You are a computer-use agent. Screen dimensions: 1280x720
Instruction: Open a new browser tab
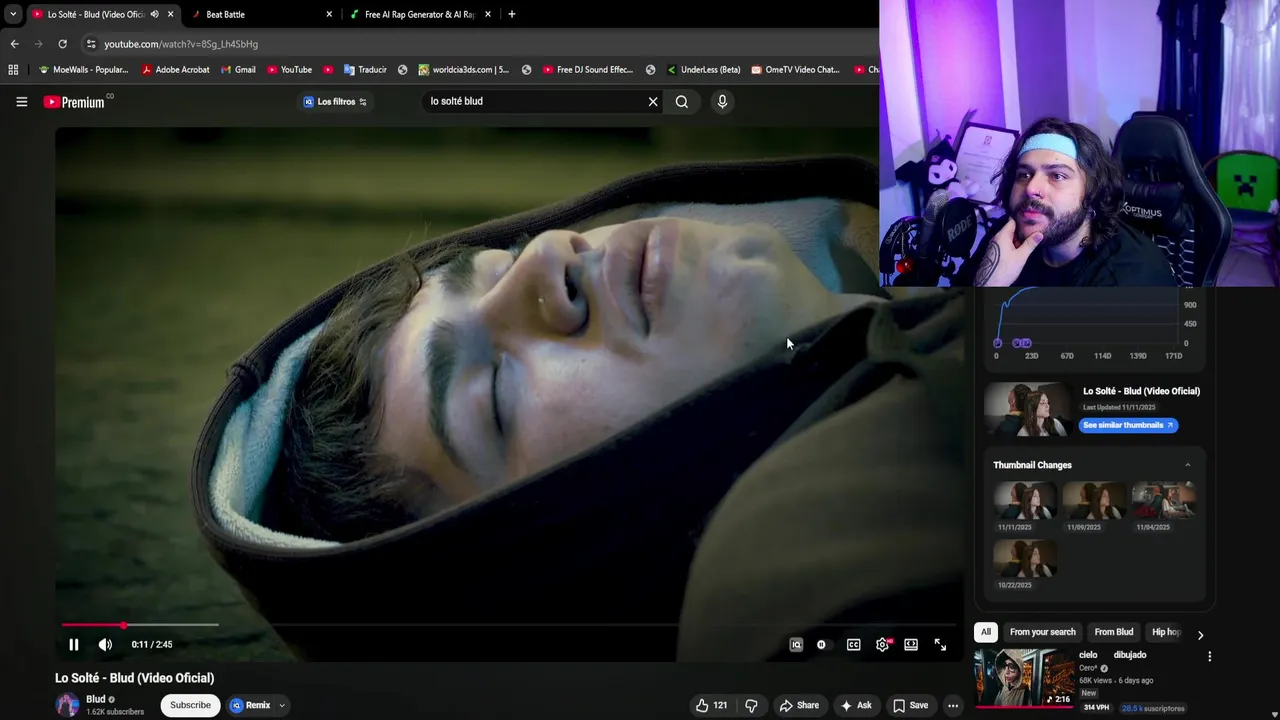[x=512, y=14]
